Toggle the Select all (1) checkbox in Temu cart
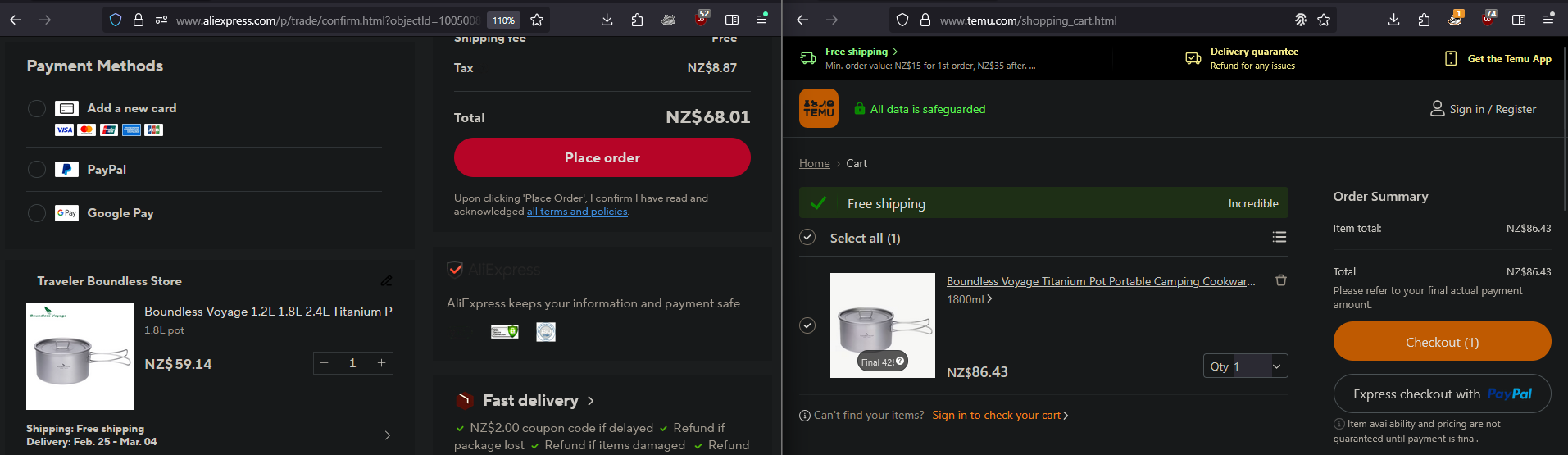Image resolution: width=1568 pixels, height=455 pixels. coord(807,237)
